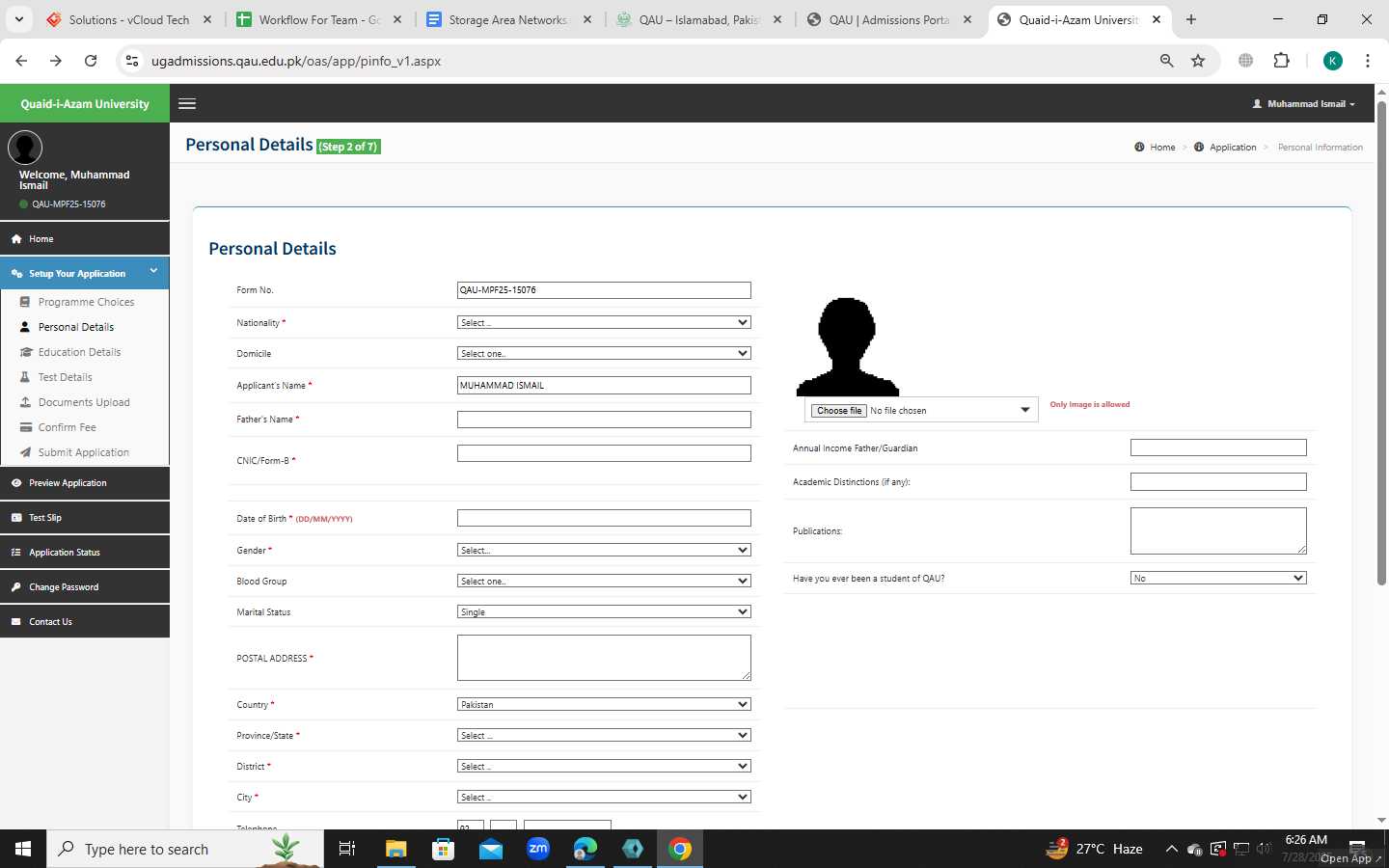Open Zoom app from taskbar
Screen dimensions: 1389x868
tap(538, 849)
